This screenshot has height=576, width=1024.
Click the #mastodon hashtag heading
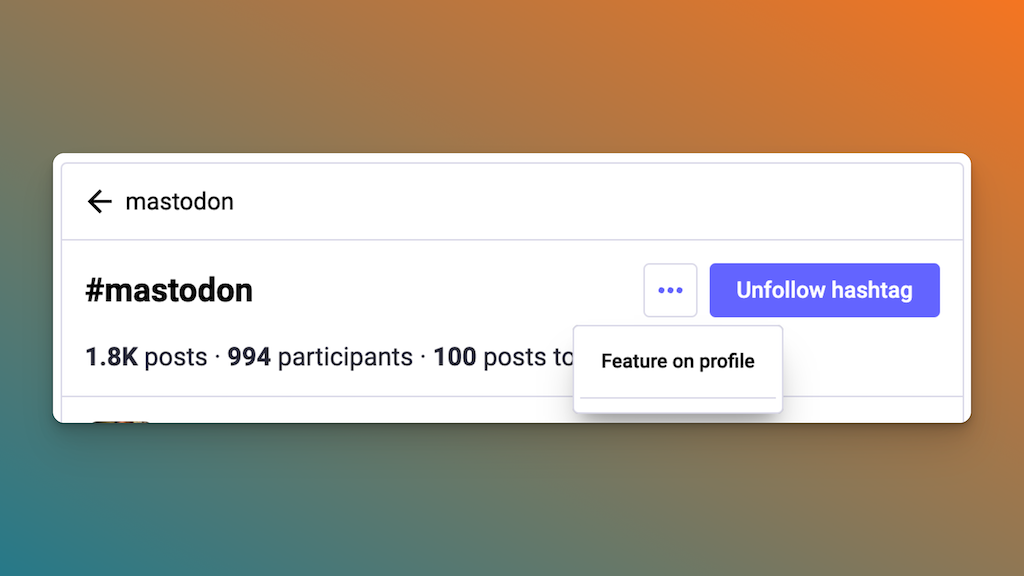click(169, 291)
